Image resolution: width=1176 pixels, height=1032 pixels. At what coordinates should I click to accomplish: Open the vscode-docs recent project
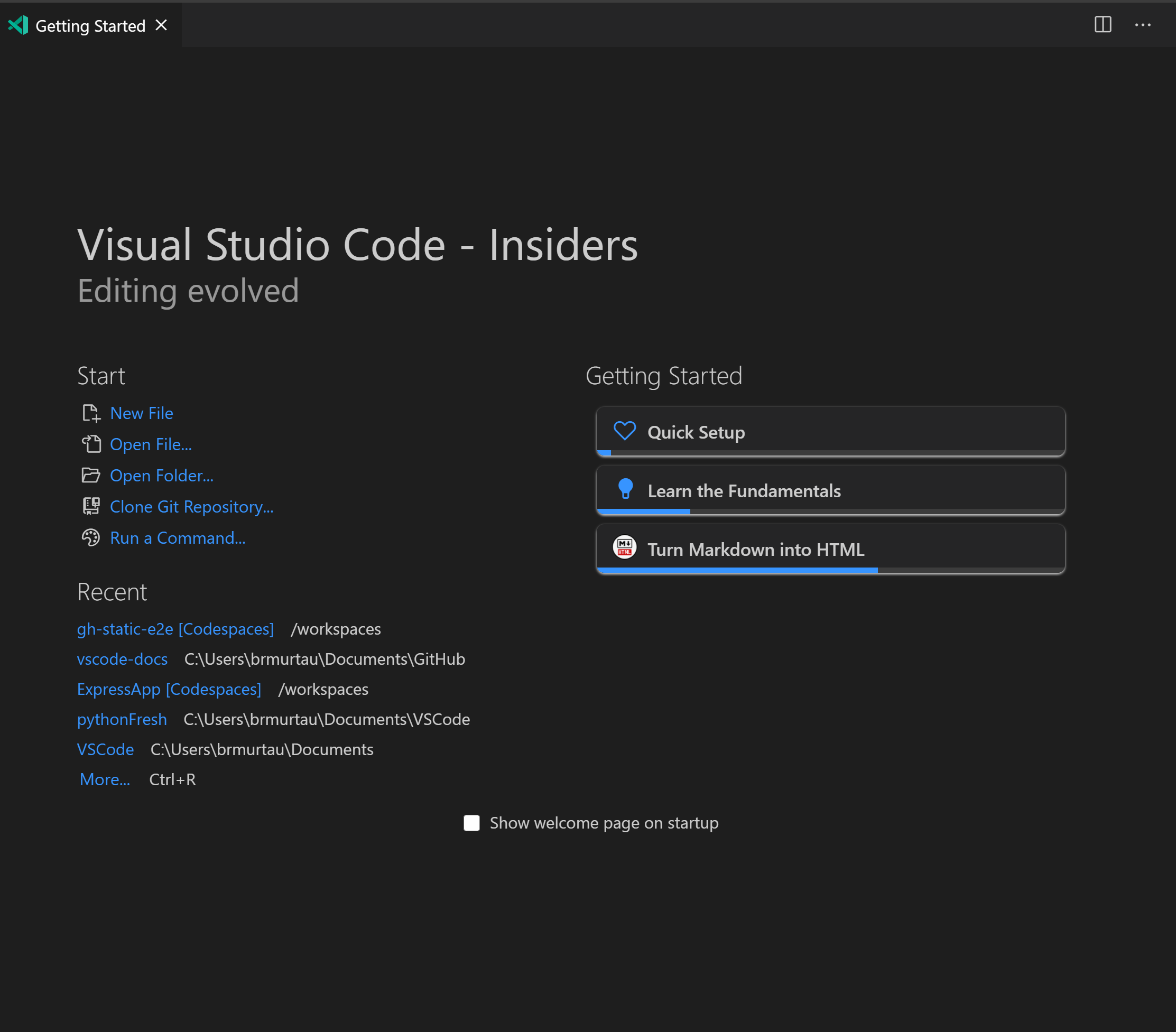click(x=122, y=659)
